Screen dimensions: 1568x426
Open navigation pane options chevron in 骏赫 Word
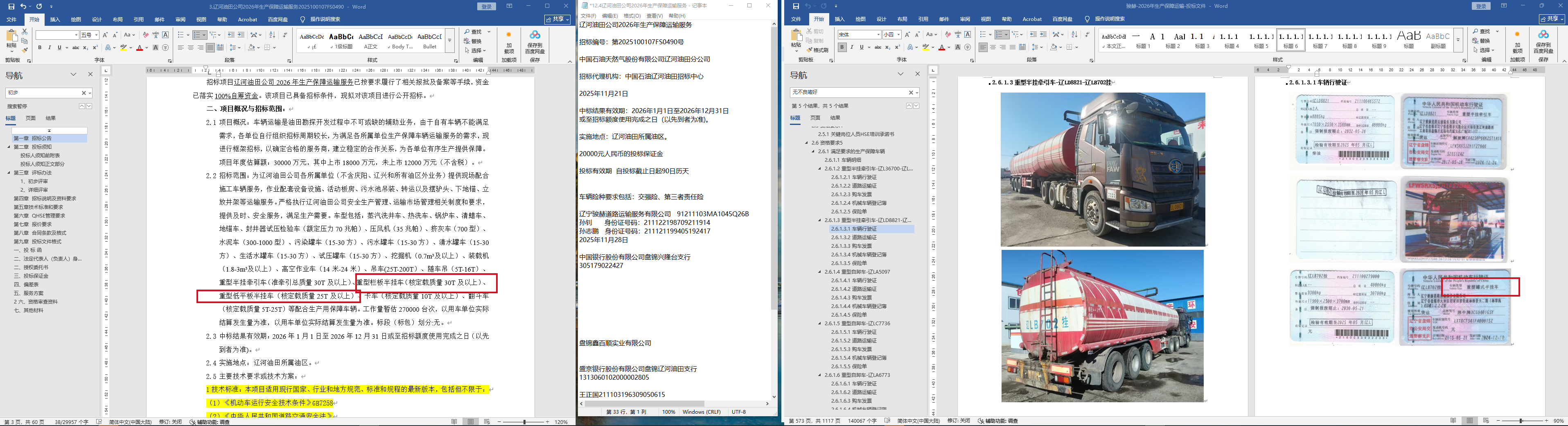click(x=900, y=75)
